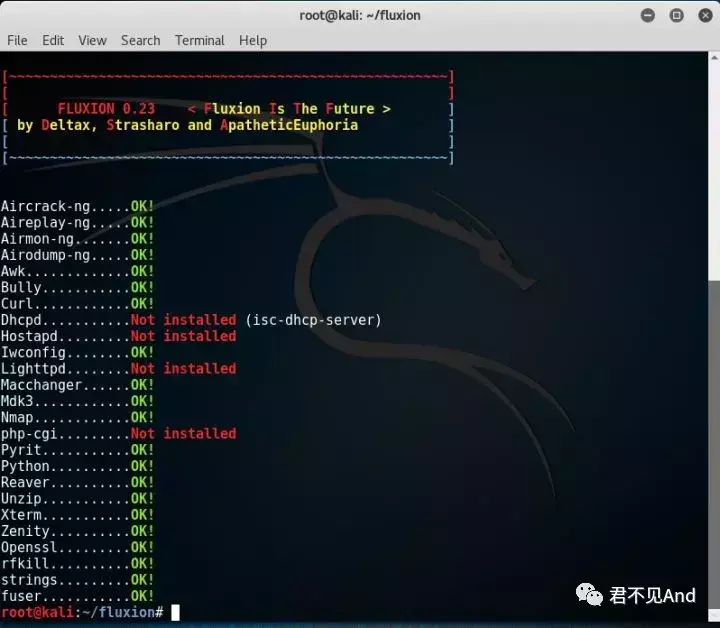The height and width of the screenshot is (628, 720).
Task: Click the WeChat logo icon watermark
Action: pyautogui.click(x=589, y=595)
